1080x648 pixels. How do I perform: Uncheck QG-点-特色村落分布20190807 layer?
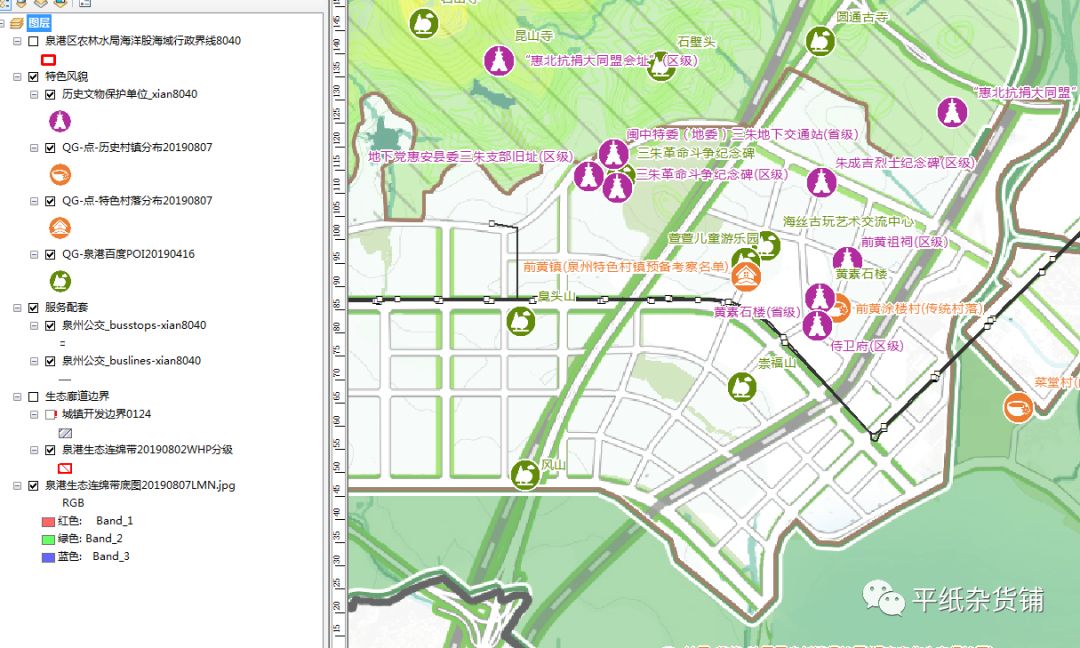tap(50, 201)
